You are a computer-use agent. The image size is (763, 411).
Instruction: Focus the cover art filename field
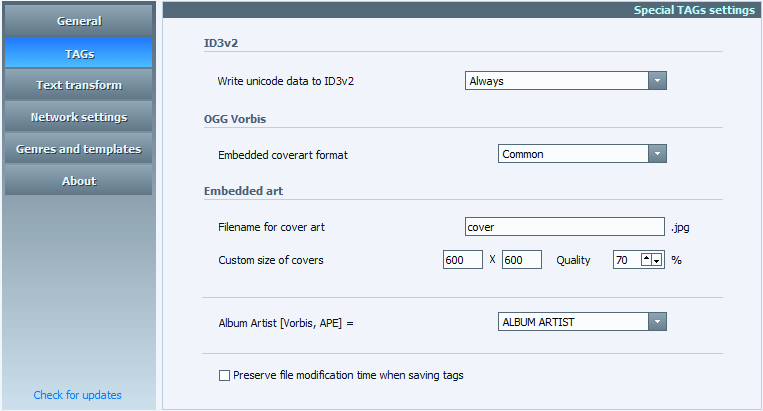pyautogui.click(x=564, y=227)
